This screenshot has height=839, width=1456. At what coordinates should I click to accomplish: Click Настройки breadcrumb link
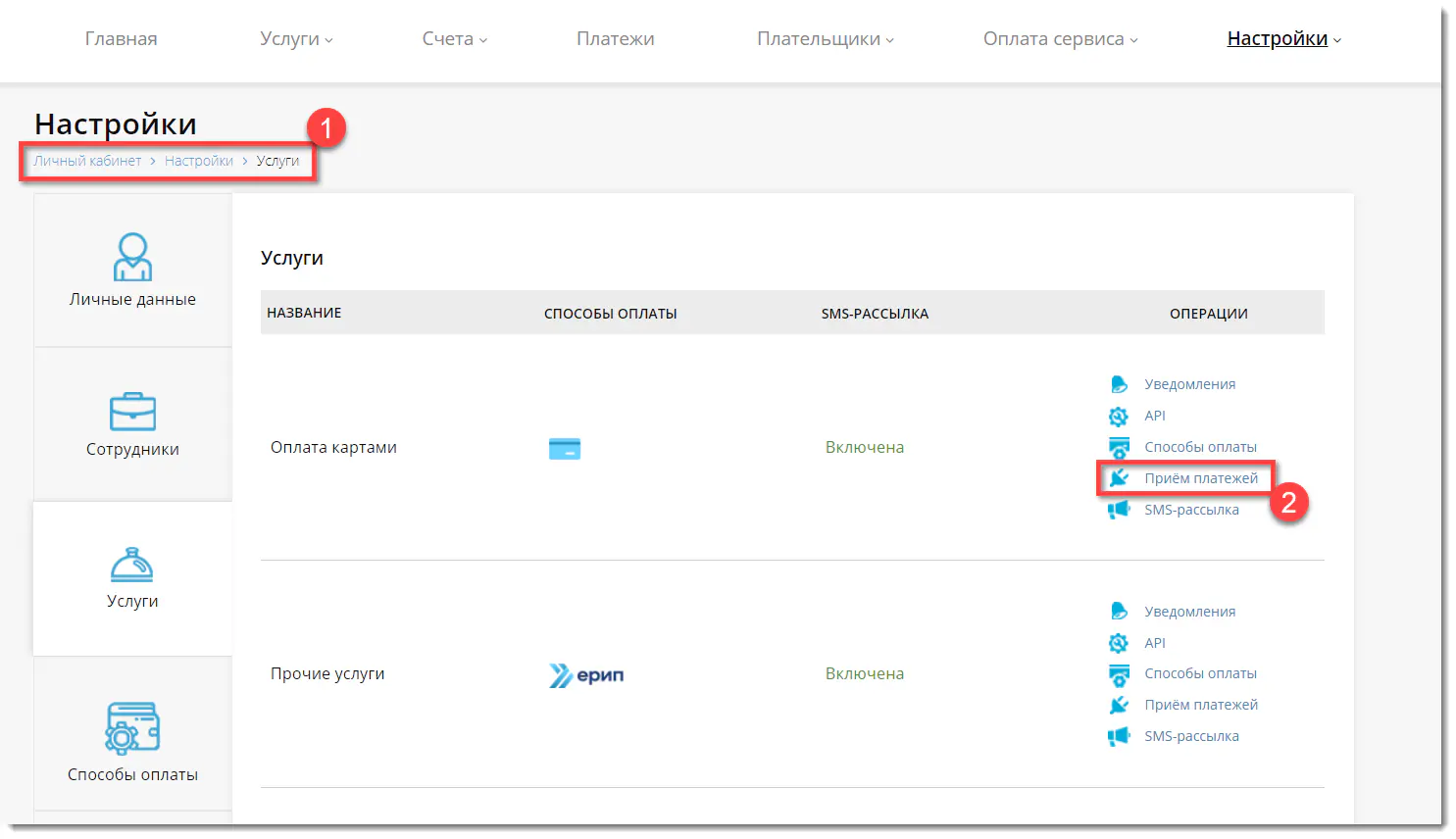tap(199, 161)
